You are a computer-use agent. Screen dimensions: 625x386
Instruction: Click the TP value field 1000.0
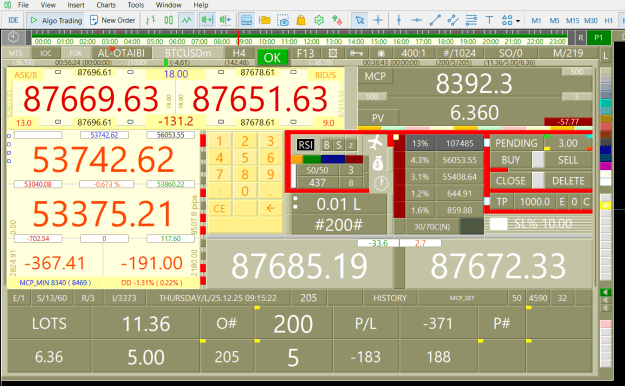(x=535, y=202)
